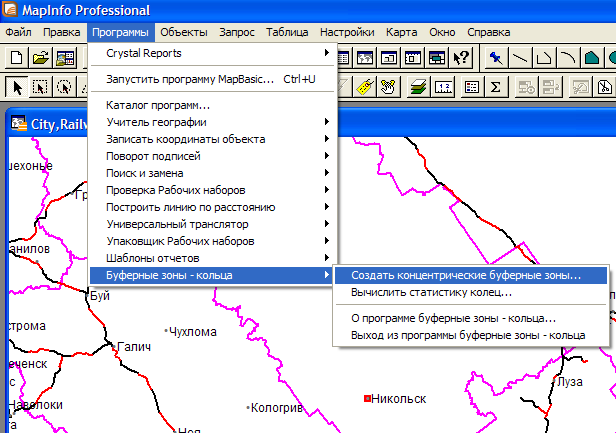Click the Чухлома city label on map
The image size is (616, 433).
pyautogui.click(x=192, y=332)
